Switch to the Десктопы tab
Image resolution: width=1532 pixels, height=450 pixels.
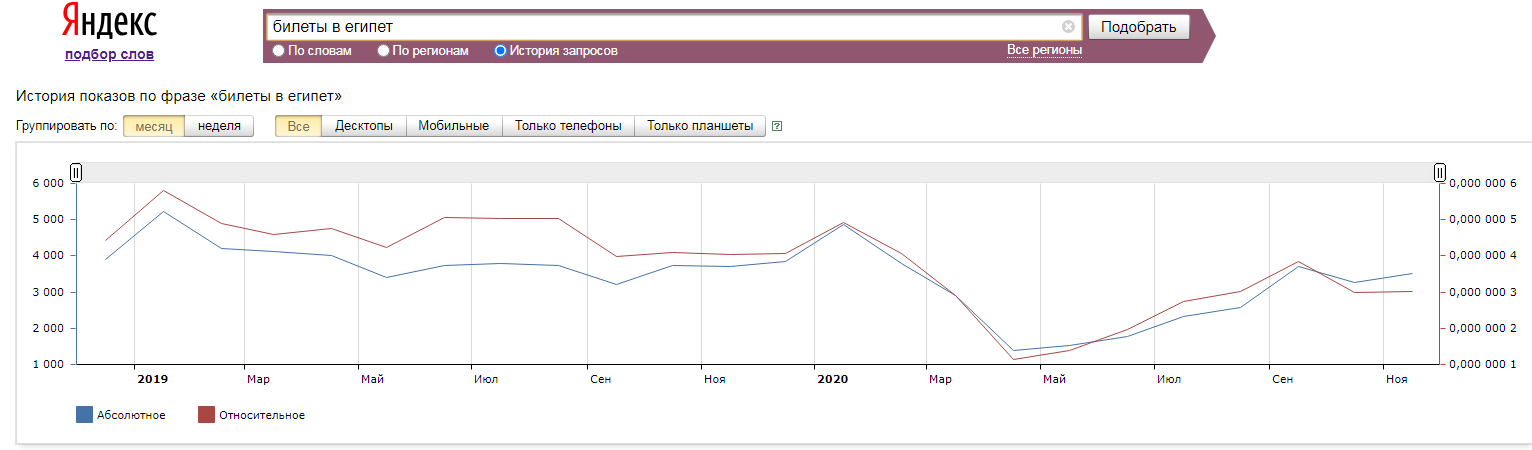[x=364, y=126]
